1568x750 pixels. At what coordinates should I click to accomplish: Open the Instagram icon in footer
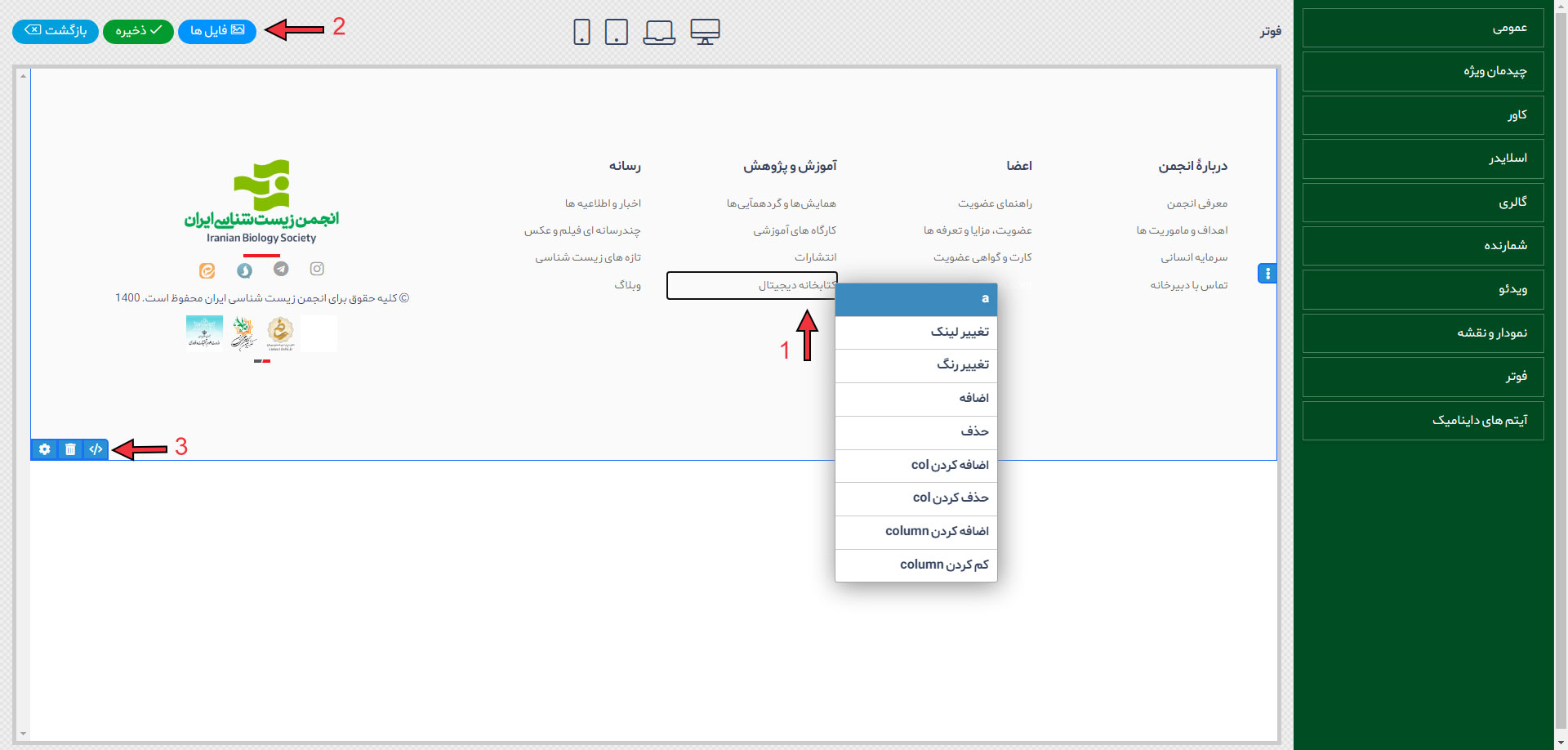click(317, 269)
